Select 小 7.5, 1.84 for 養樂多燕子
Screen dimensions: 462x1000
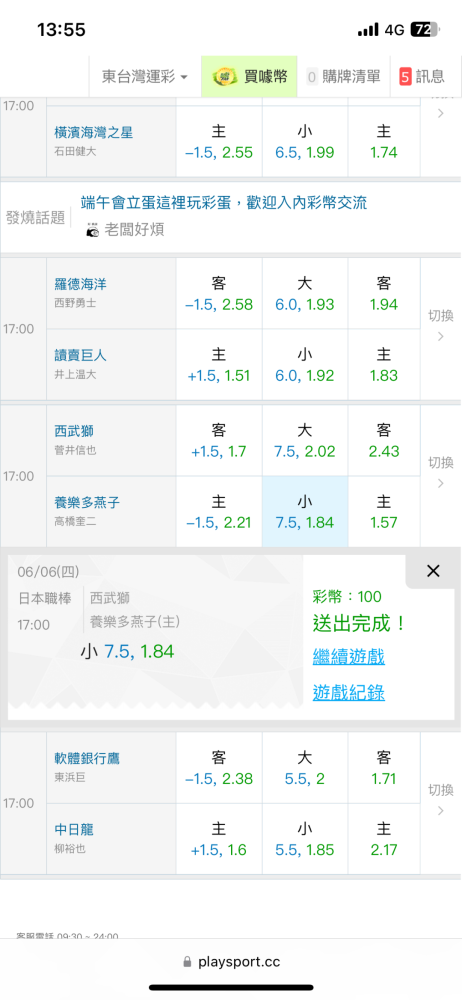304,511
